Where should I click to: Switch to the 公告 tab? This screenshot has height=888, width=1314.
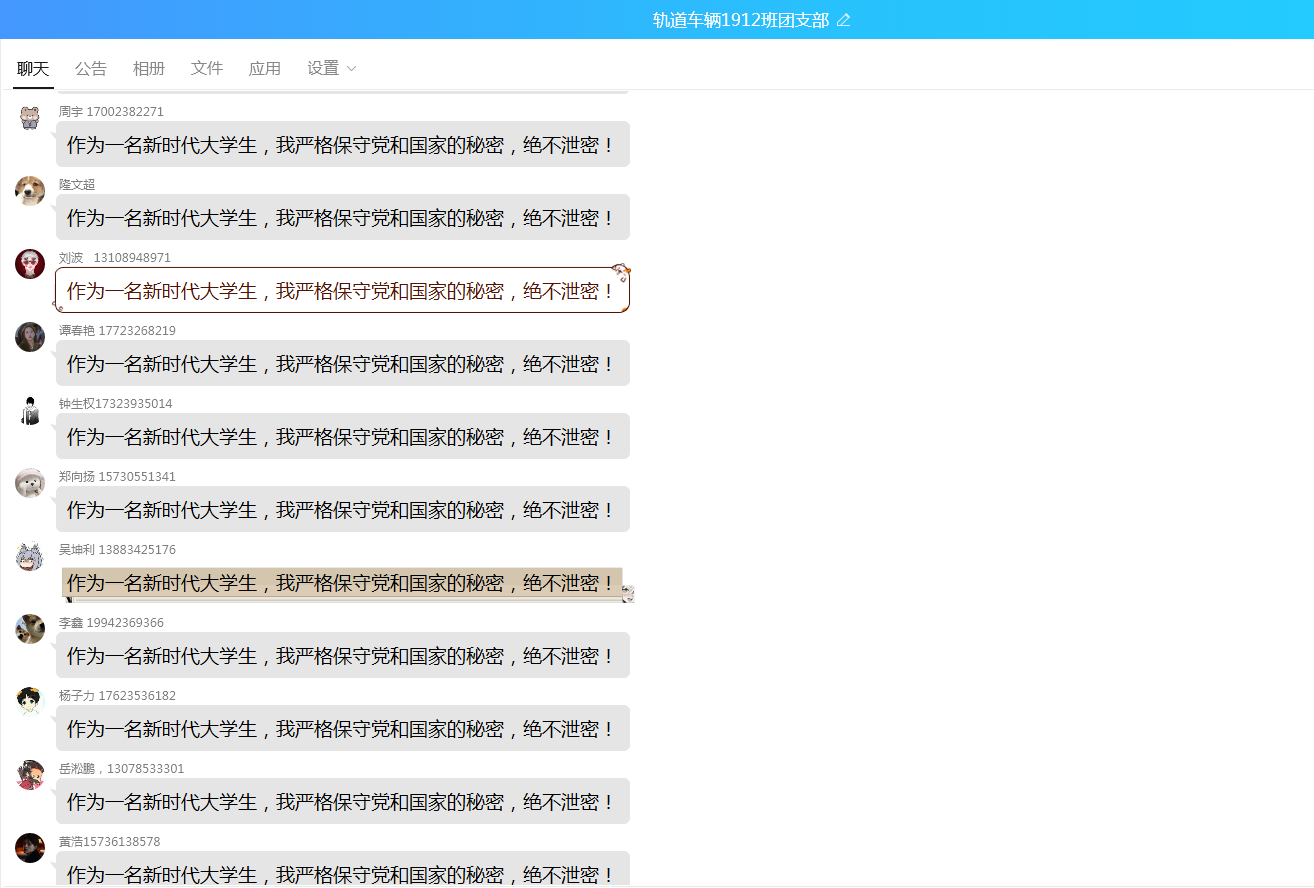tap(91, 68)
